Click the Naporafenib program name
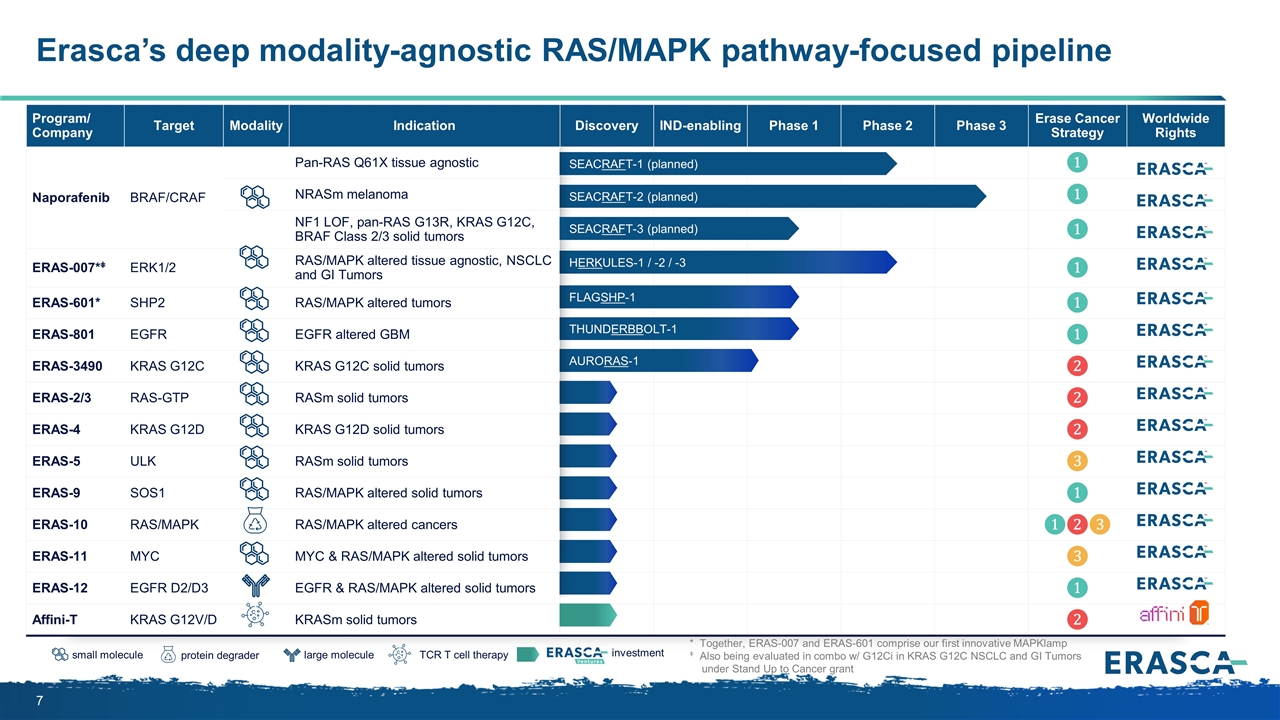This screenshot has height=720, width=1280. 70,198
